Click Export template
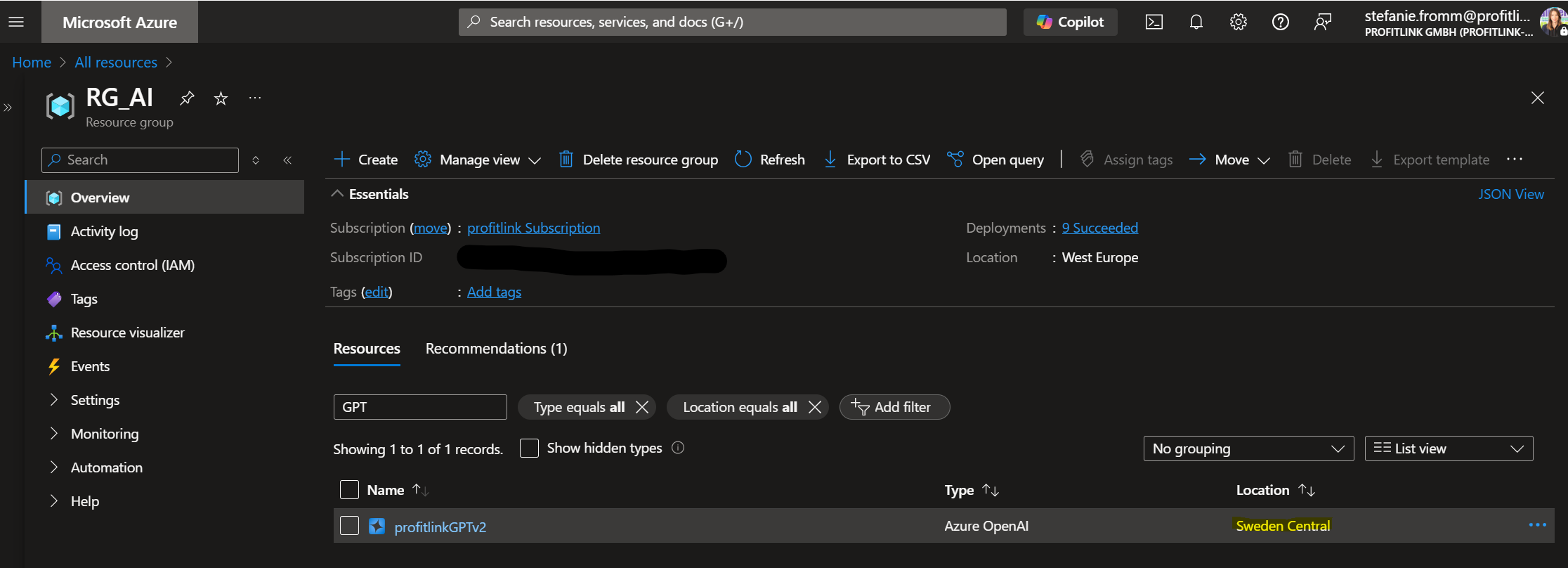The image size is (1568, 568). coord(1430,160)
